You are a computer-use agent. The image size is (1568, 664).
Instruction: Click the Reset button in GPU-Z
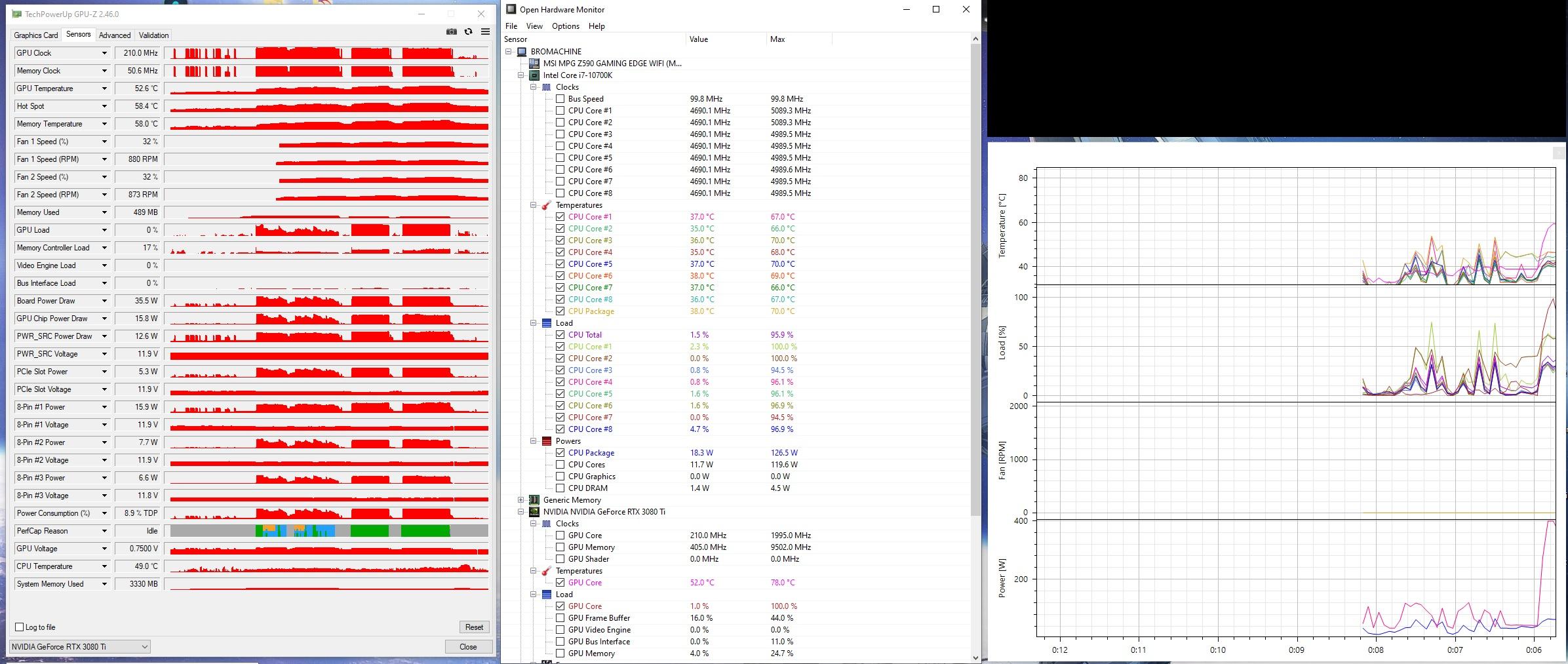pos(474,627)
